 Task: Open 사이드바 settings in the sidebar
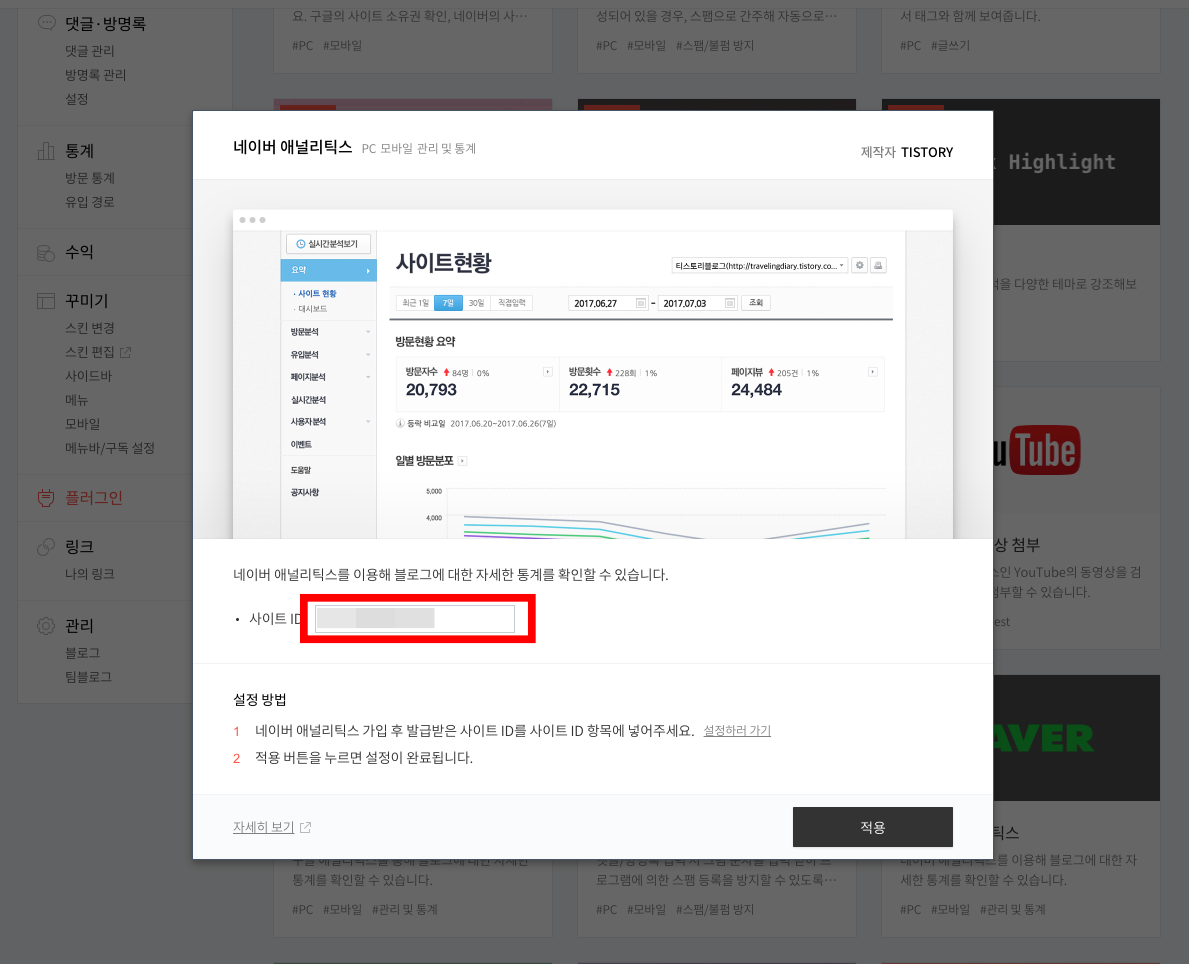point(89,376)
